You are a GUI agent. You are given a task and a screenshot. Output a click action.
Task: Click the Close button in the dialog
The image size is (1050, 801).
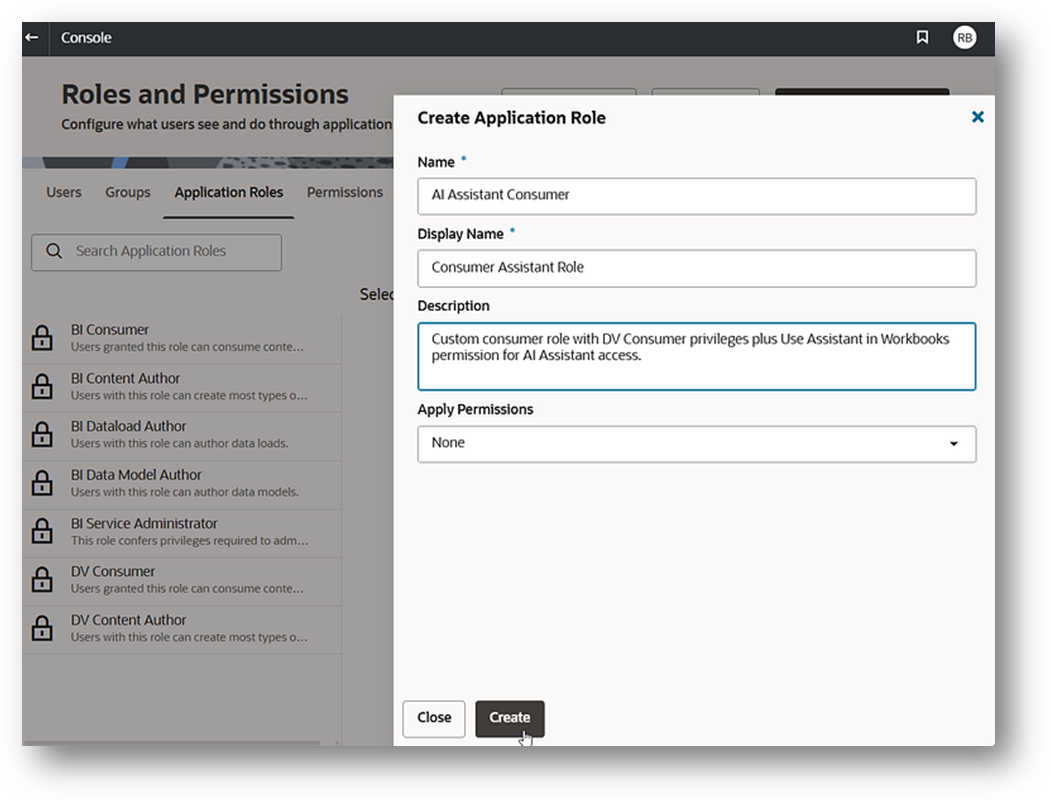(x=433, y=718)
